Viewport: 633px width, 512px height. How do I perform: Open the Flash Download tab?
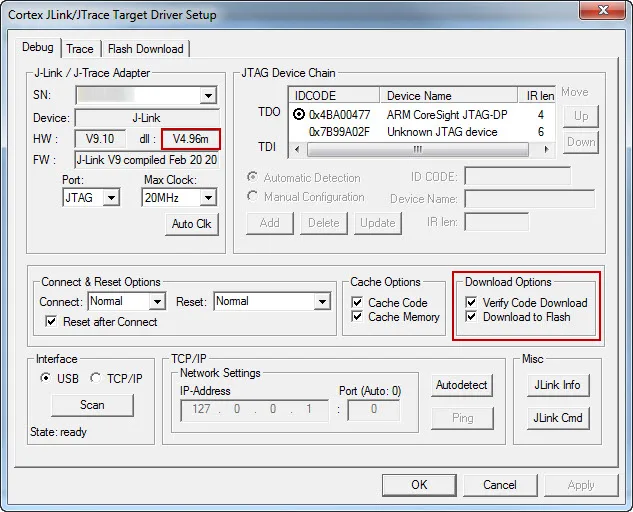click(x=145, y=48)
